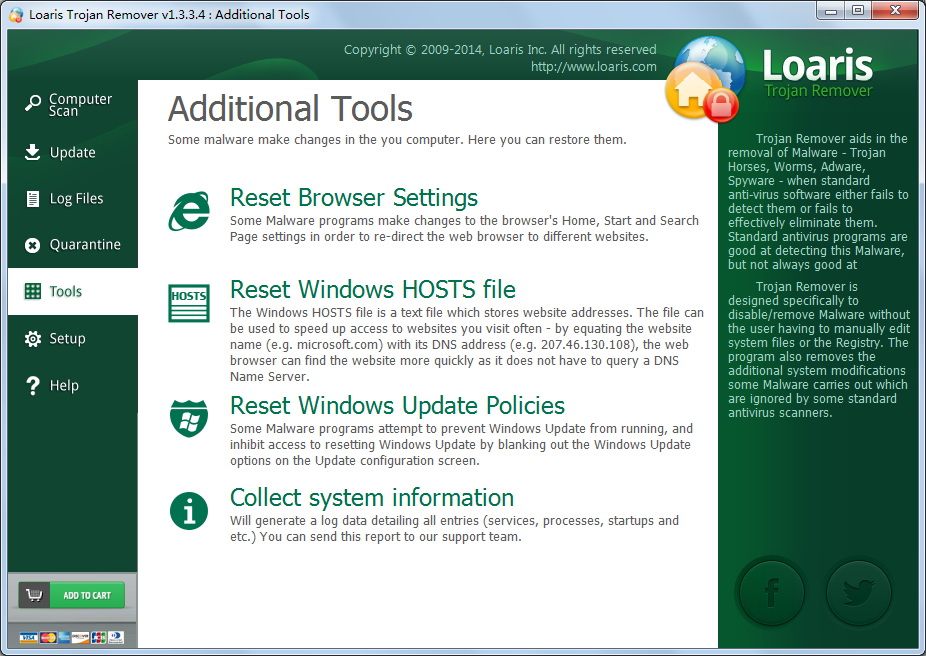This screenshot has width=926, height=656.
Task: Open the Twitter page button
Action: coord(858,593)
